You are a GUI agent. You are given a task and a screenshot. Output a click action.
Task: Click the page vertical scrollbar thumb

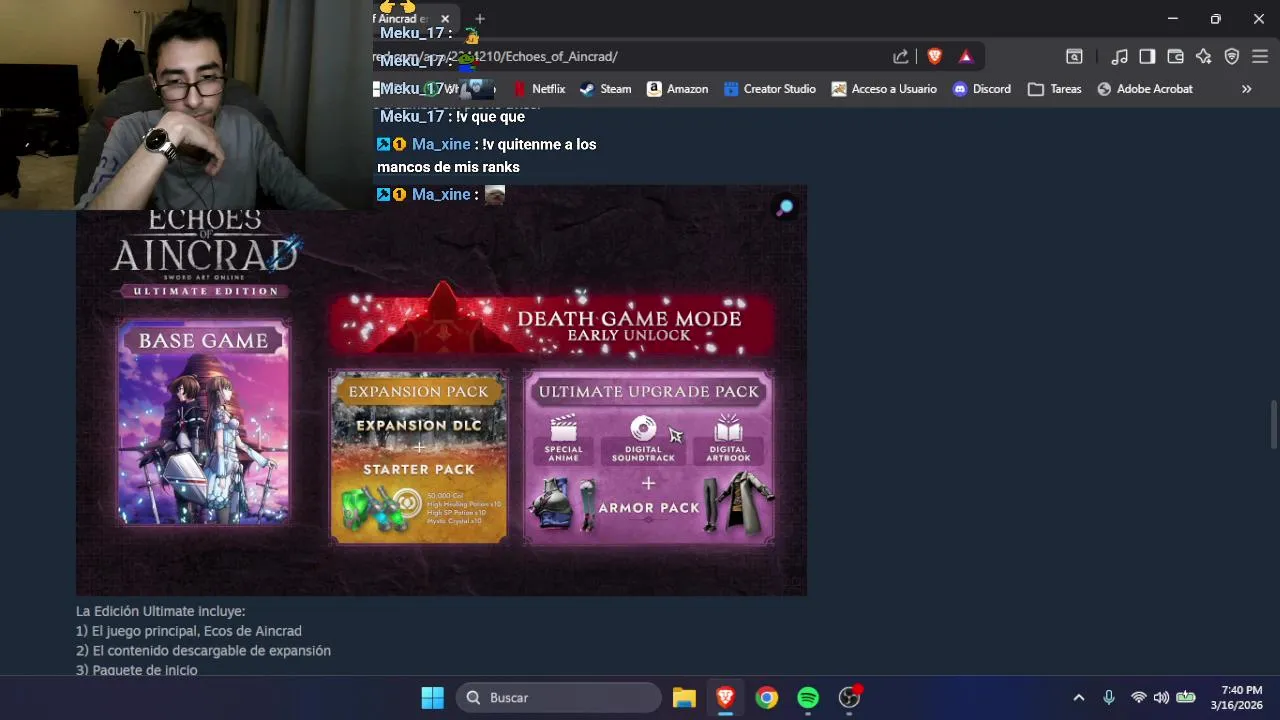(1273, 425)
